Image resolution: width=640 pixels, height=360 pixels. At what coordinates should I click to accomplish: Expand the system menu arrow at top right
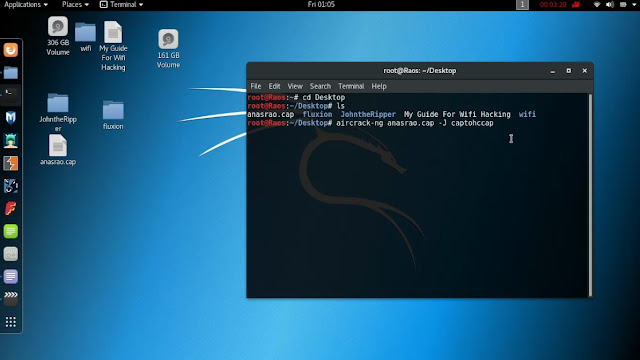(634, 4)
